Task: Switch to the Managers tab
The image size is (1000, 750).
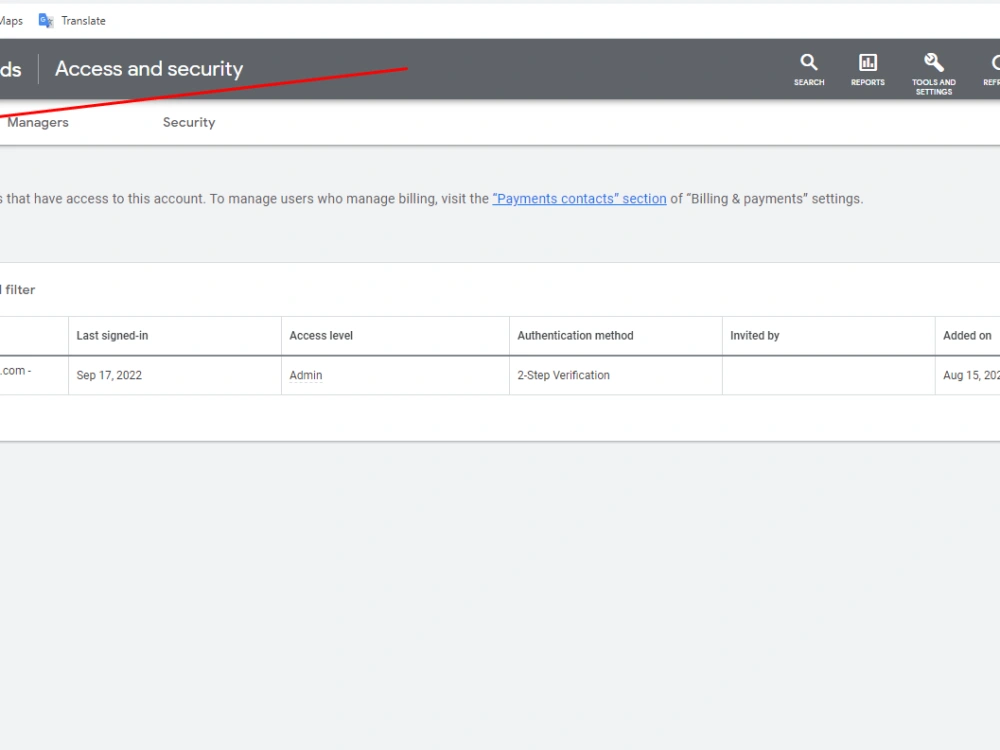Action: 38,122
